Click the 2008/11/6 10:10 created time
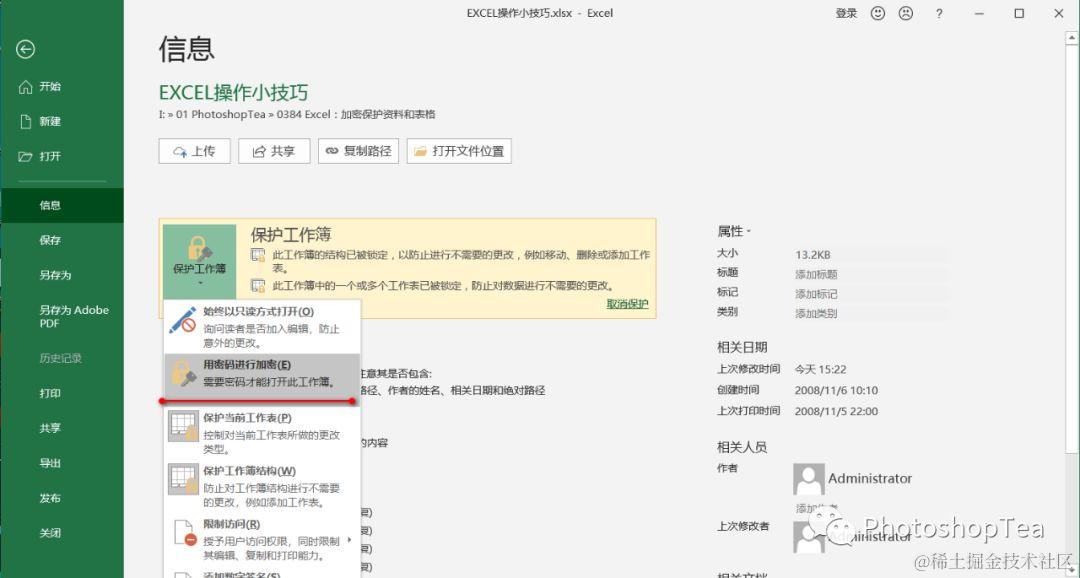The image size is (1080, 578). tap(836, 391)
